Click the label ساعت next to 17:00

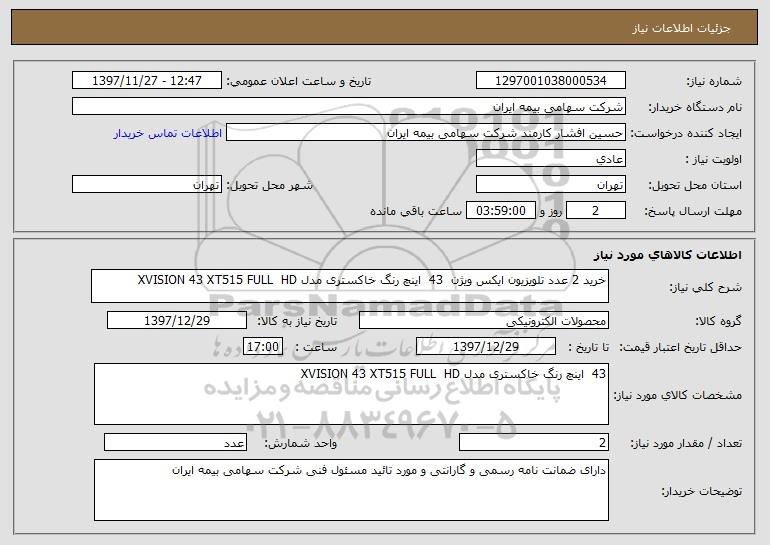point(316,347)
